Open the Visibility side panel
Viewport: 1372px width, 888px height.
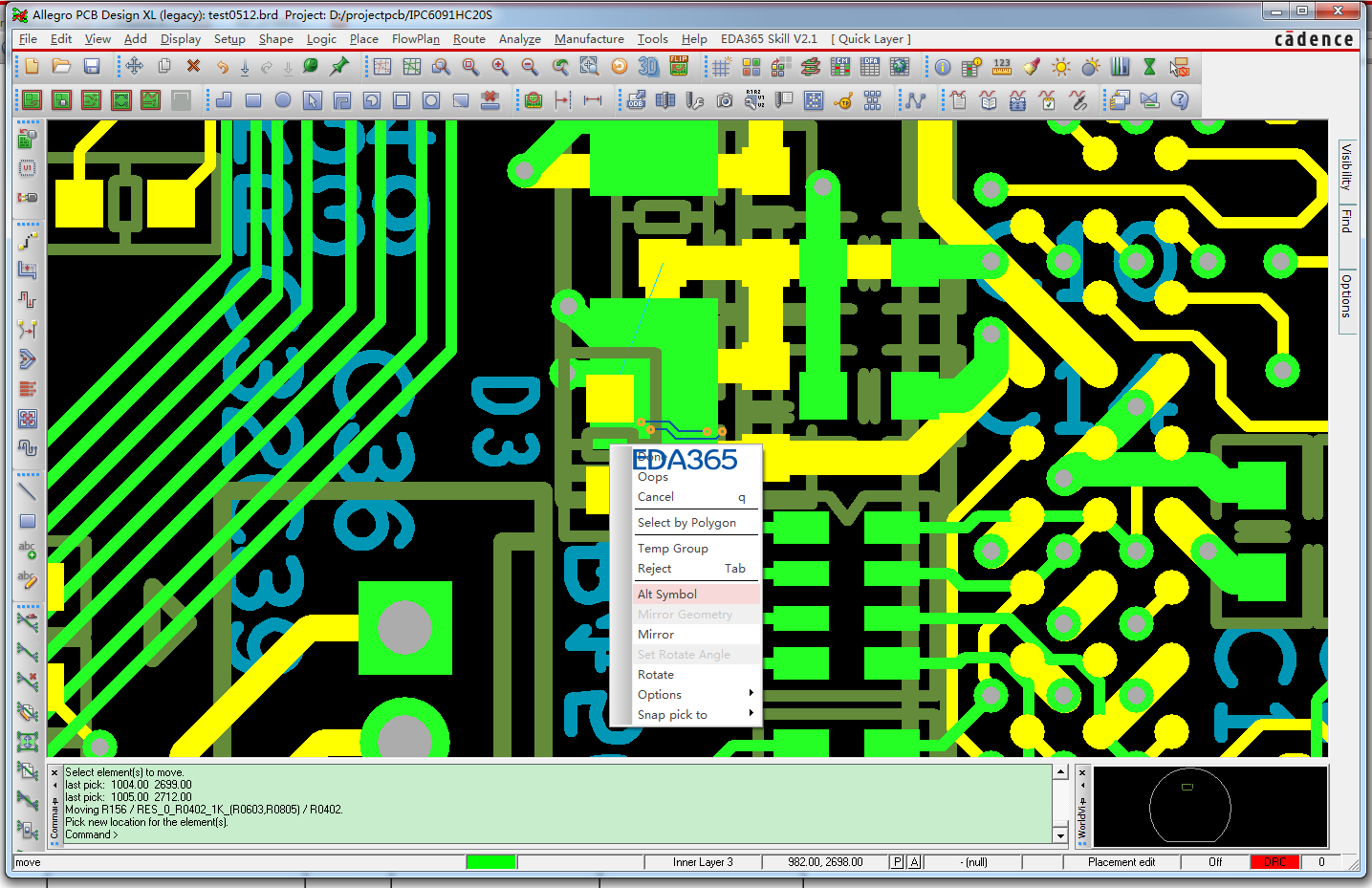pos(1346,166)
